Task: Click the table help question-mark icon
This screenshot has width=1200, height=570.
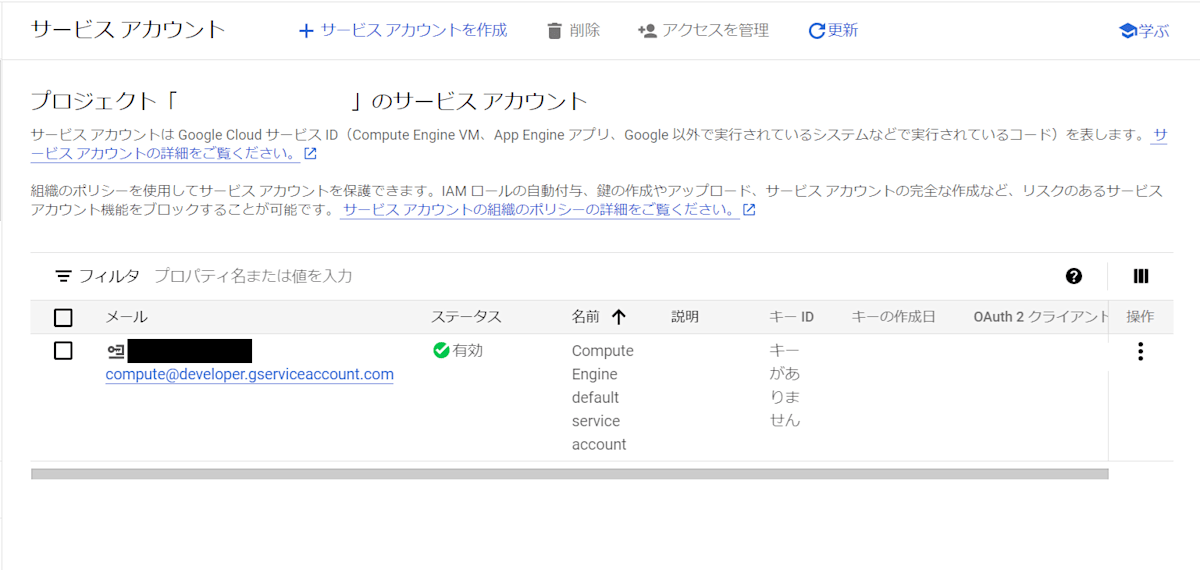Action: click(1074, 276)
